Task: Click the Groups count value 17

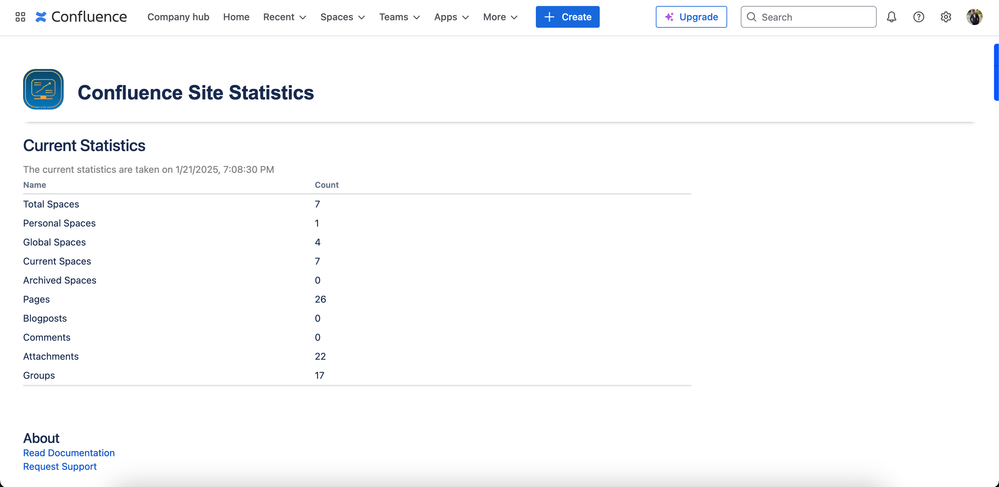Action: pyautogui.click(x=320, y=375)
